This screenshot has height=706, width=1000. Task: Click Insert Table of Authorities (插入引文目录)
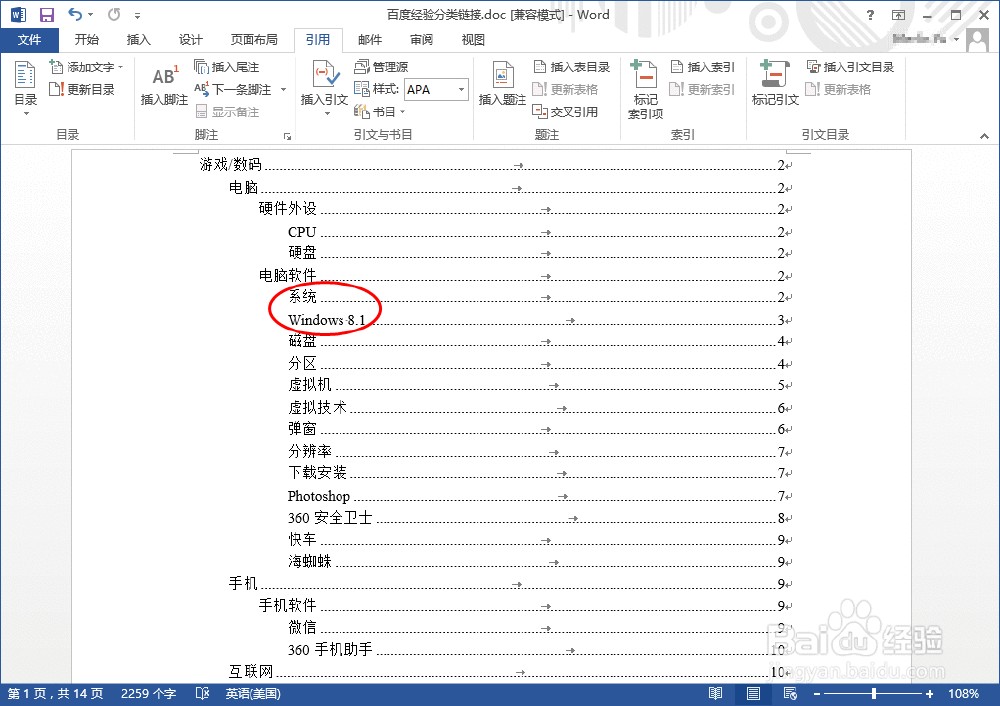click(850, 67)
